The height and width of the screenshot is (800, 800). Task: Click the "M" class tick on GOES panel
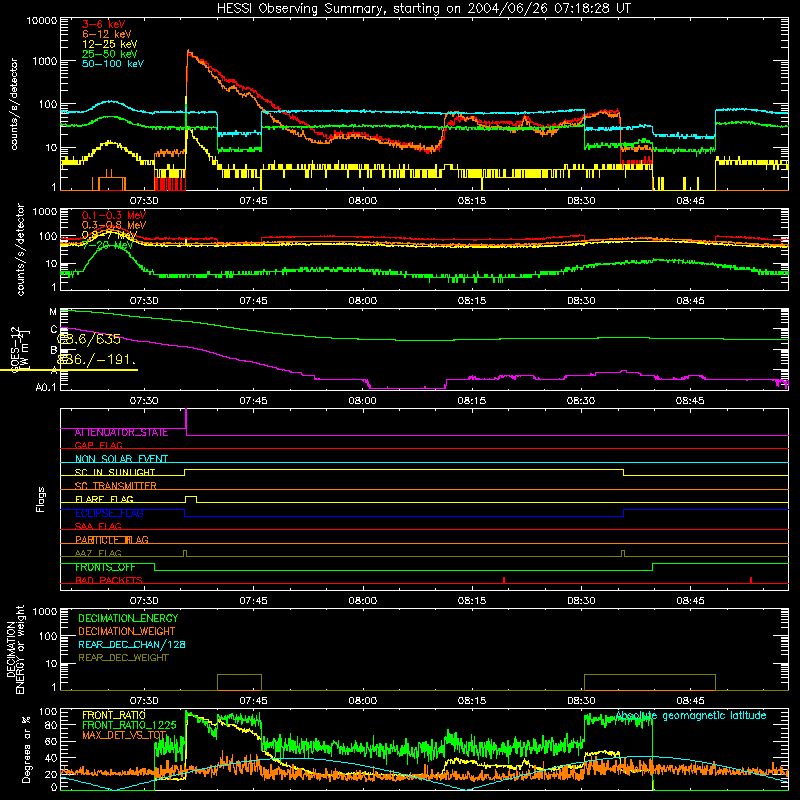pos(53,312)
